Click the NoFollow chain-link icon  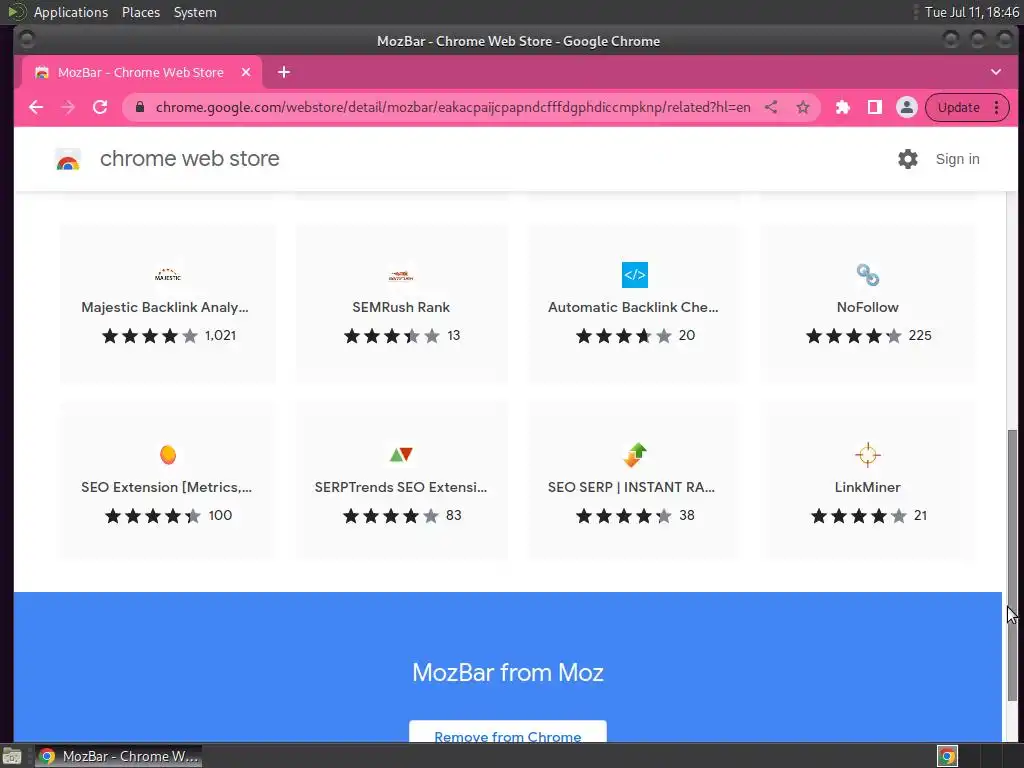868,275
